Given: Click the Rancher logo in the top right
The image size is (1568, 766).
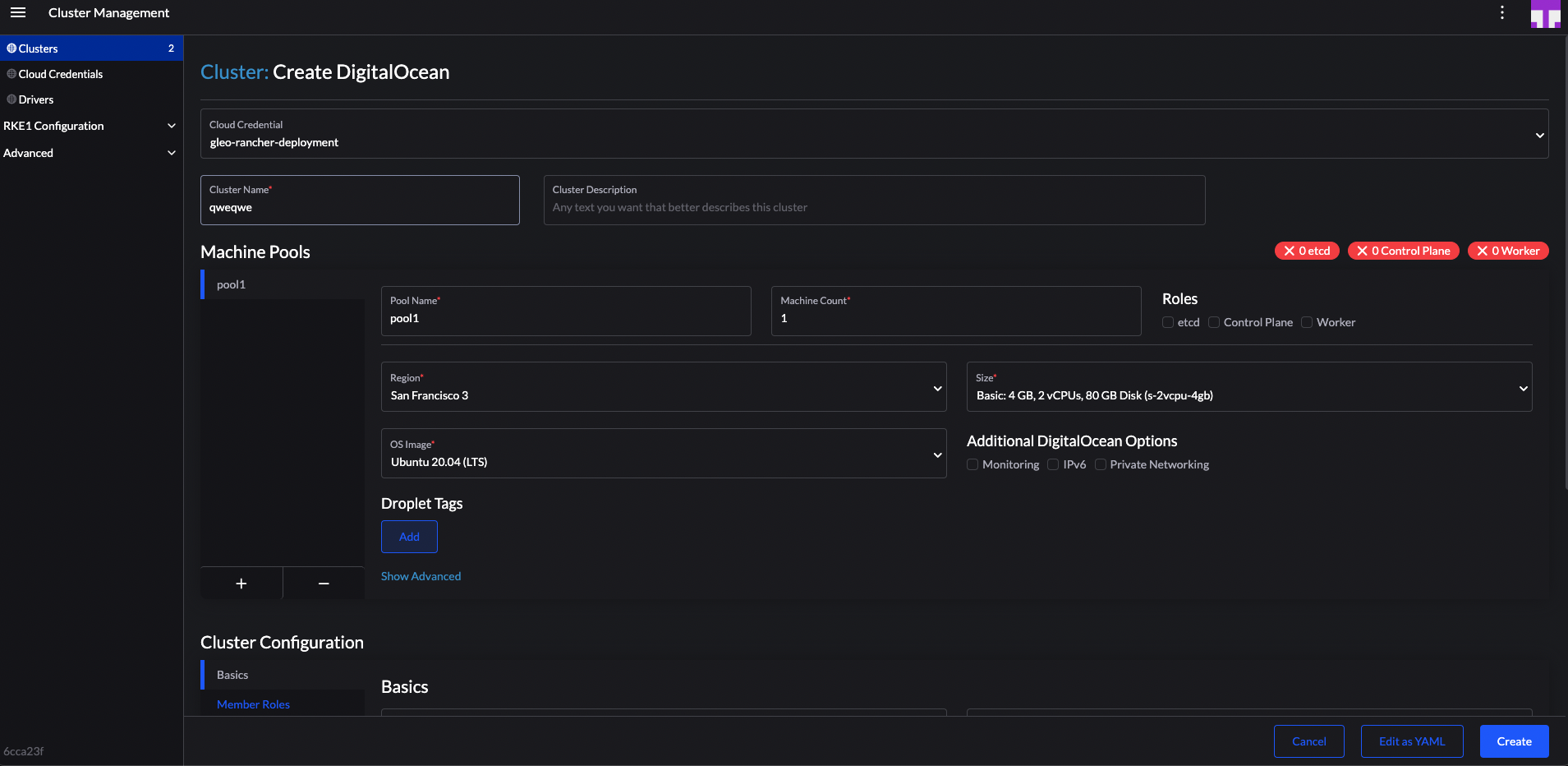Looking at the screenshot, I should (1544, 14).
